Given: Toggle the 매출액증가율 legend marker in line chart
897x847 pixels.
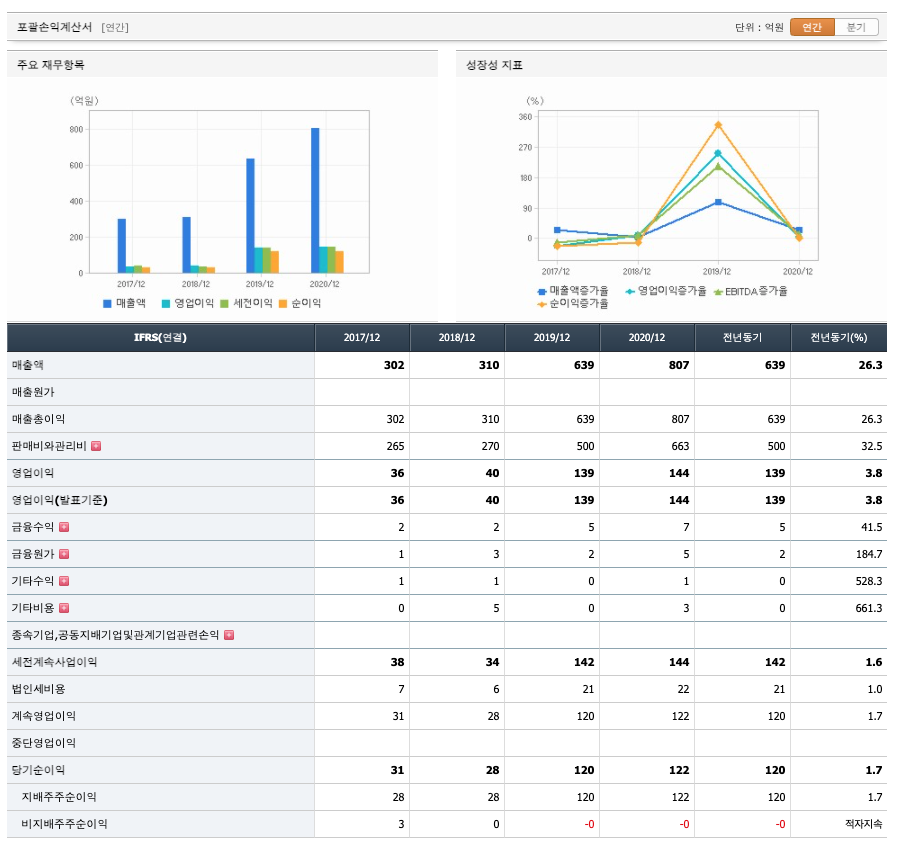Looking at the screenshot, I should [x=542, y=292].
